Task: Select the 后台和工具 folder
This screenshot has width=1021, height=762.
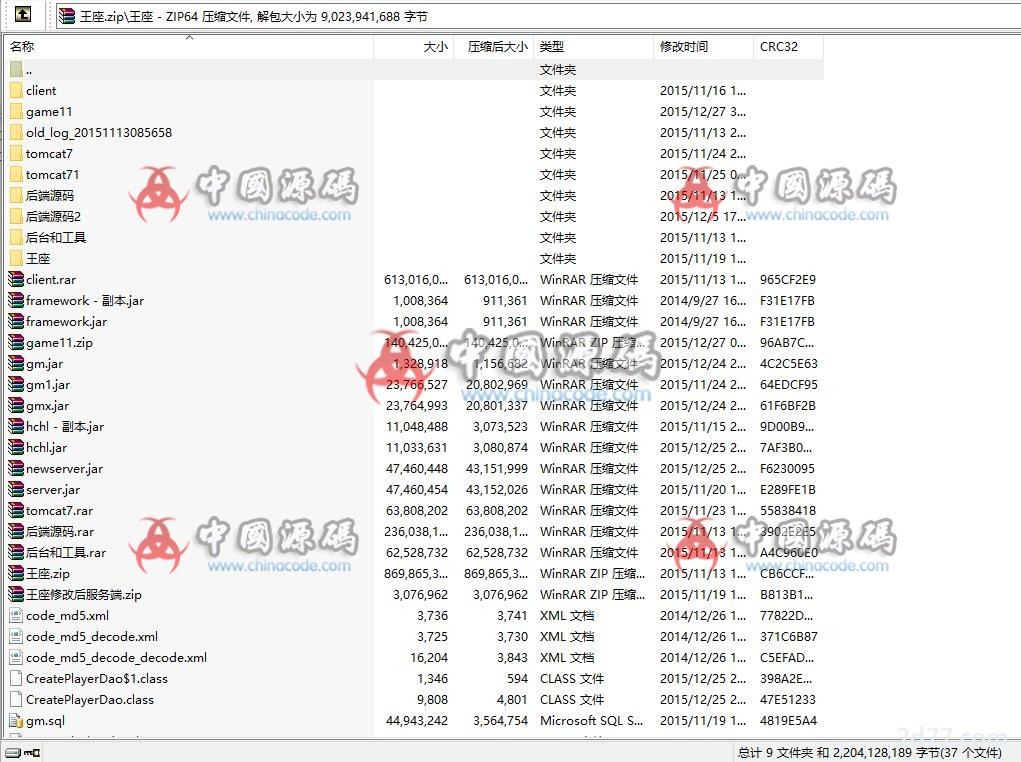Action: pos(56,238)
